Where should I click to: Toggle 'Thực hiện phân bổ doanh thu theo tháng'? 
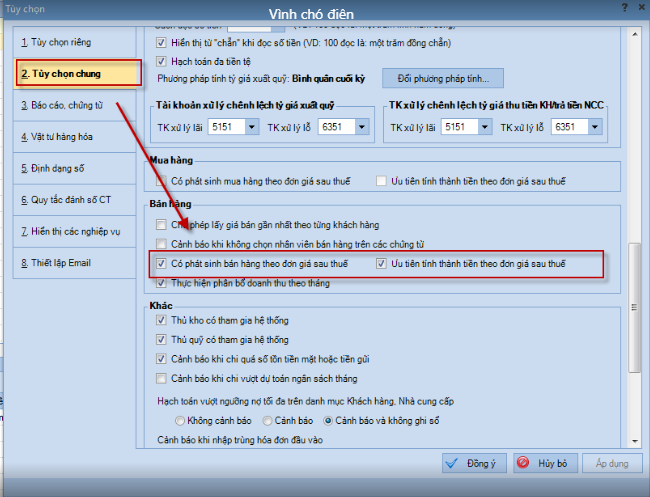tap(161, 283)
